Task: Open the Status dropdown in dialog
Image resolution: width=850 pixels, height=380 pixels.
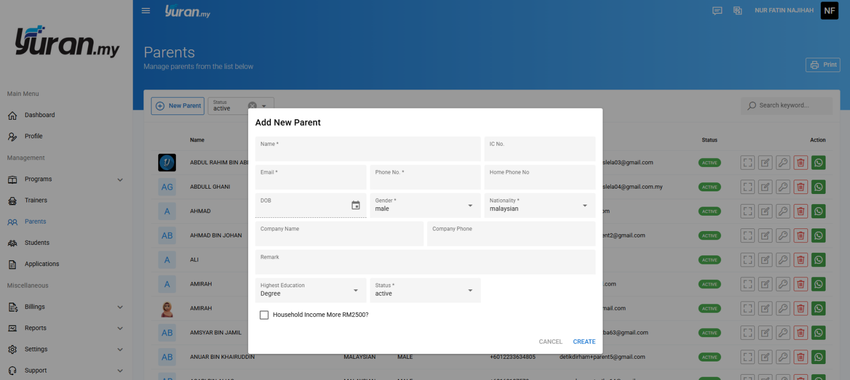Action: (x=425, y=290)
